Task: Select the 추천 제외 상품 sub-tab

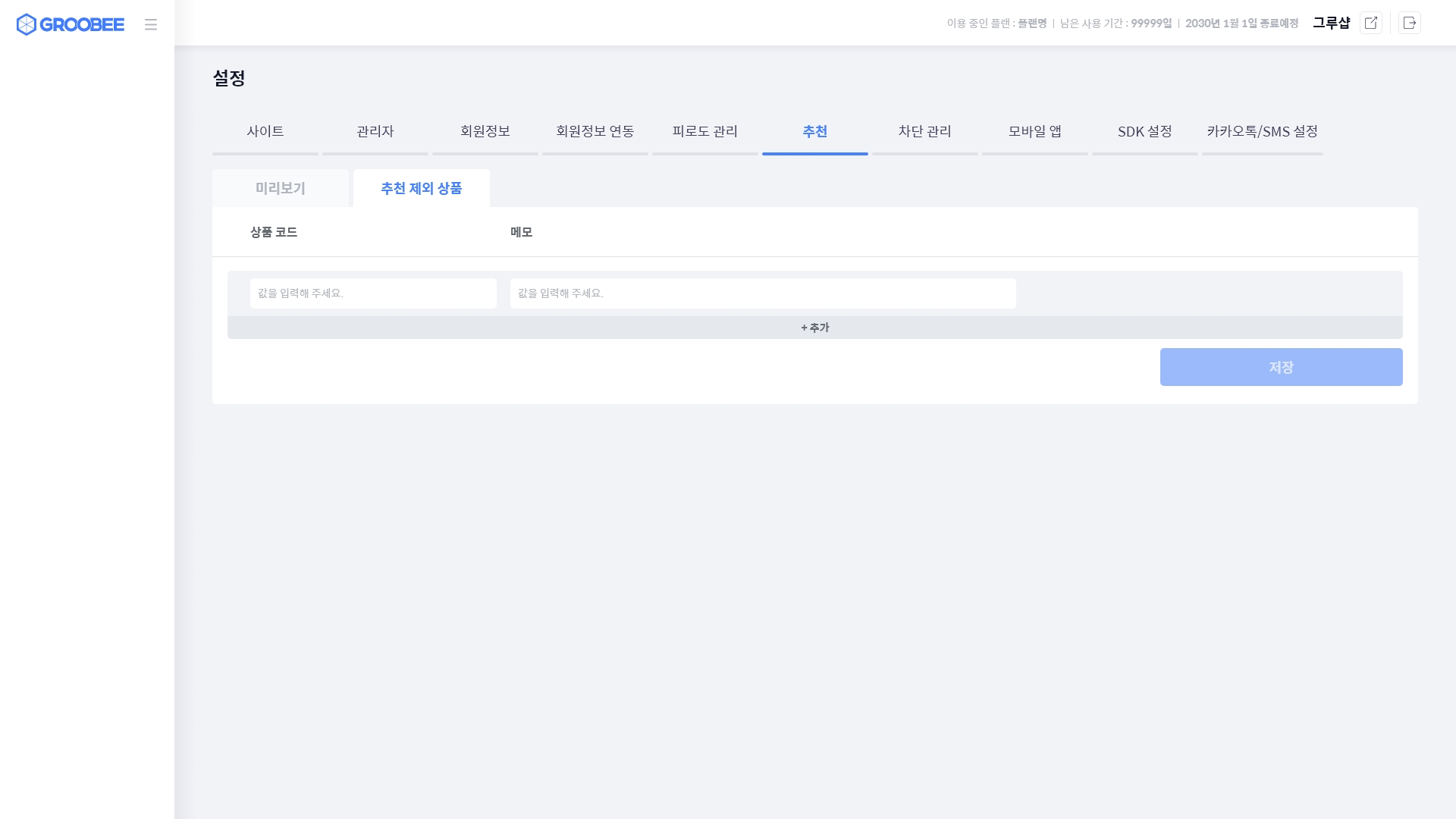Action: [422, 188]
